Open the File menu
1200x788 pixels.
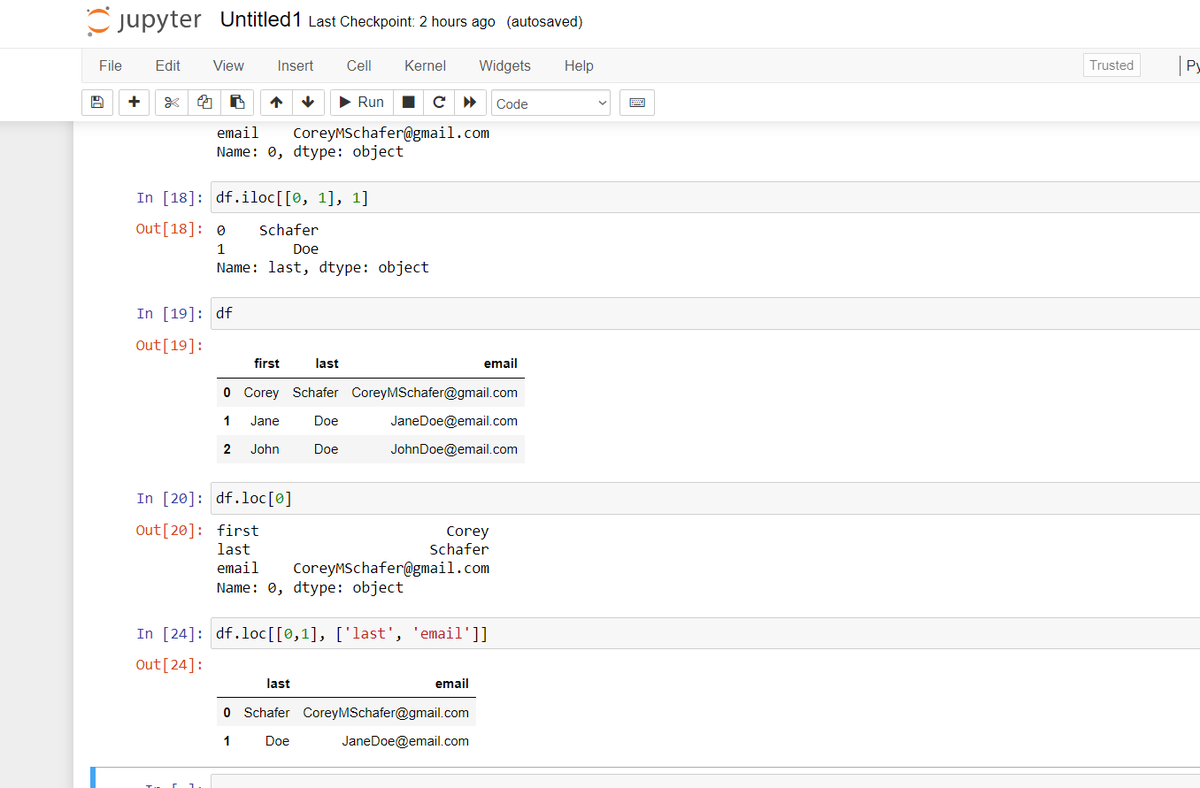(110, 65)
